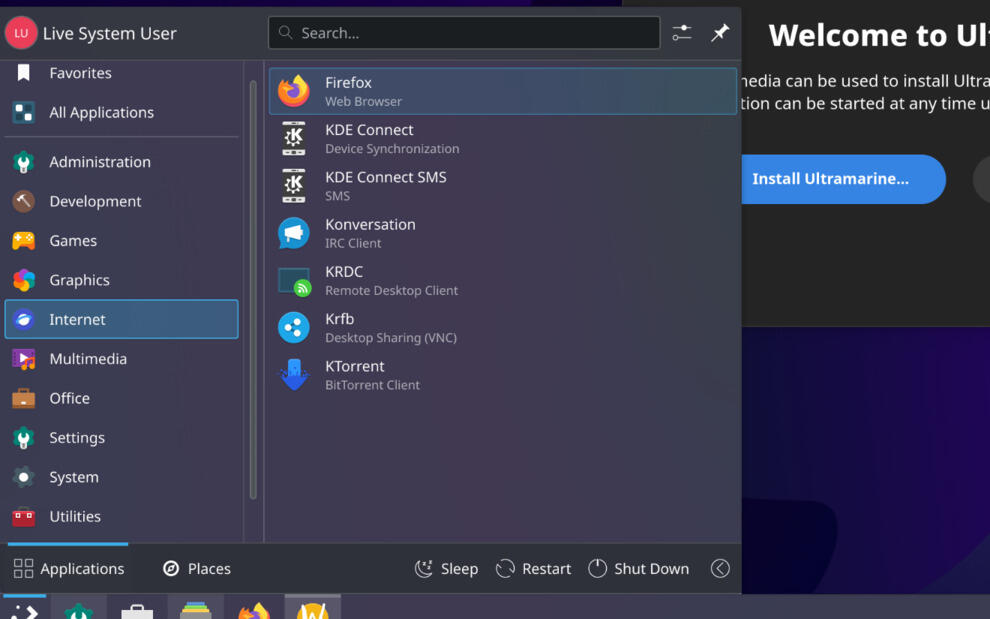Pin the launcher menu open
The height and width of the screenshot is (619, 990).
coord(720,33)
